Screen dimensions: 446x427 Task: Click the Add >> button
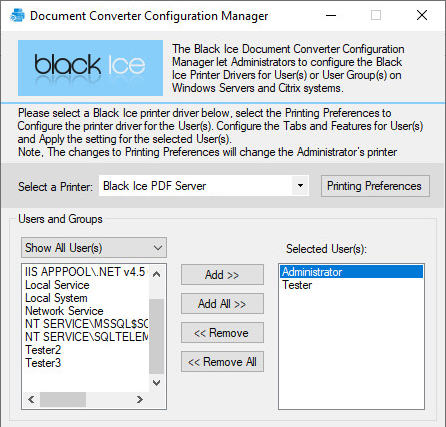(x=222, y=275)
